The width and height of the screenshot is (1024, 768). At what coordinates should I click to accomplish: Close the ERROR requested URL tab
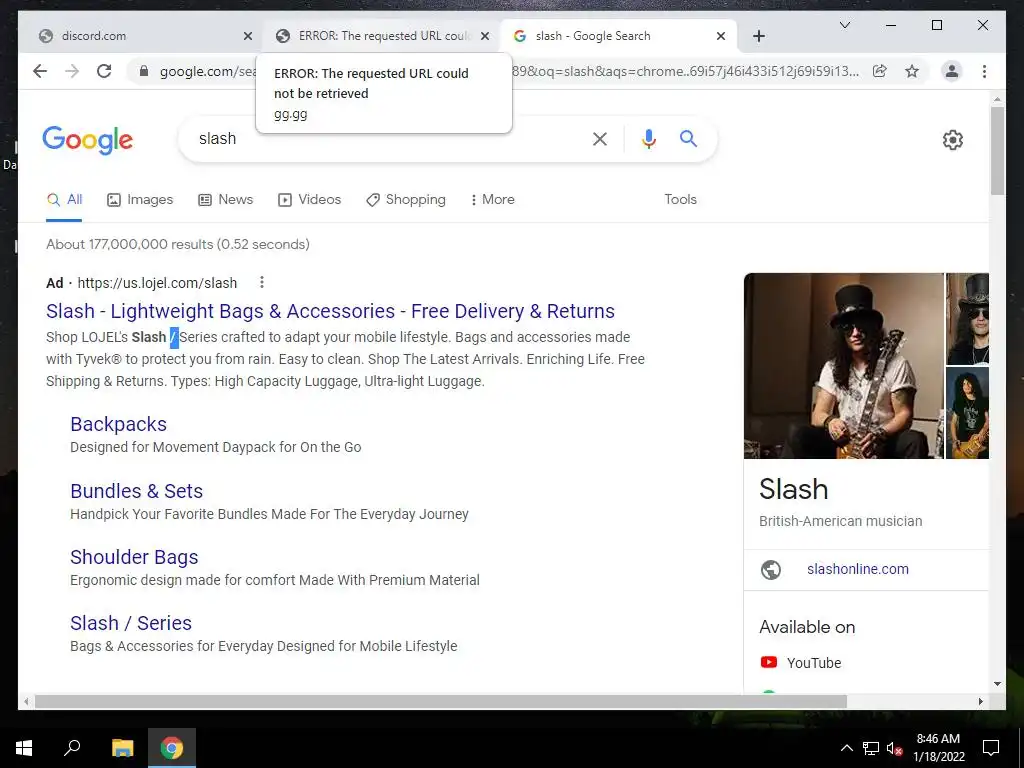point(485,36)
